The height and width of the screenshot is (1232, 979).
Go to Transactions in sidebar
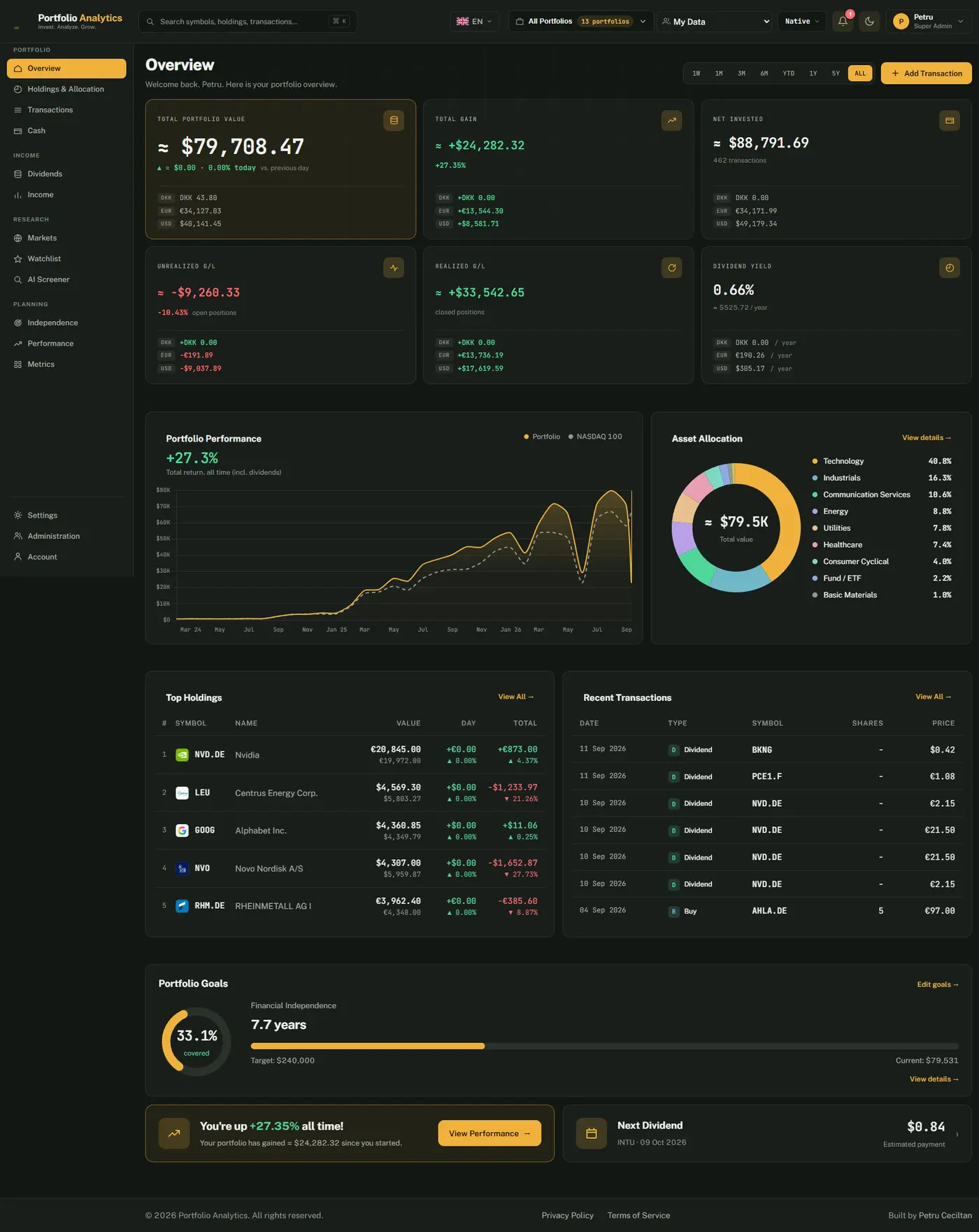(x=66, y=110)
